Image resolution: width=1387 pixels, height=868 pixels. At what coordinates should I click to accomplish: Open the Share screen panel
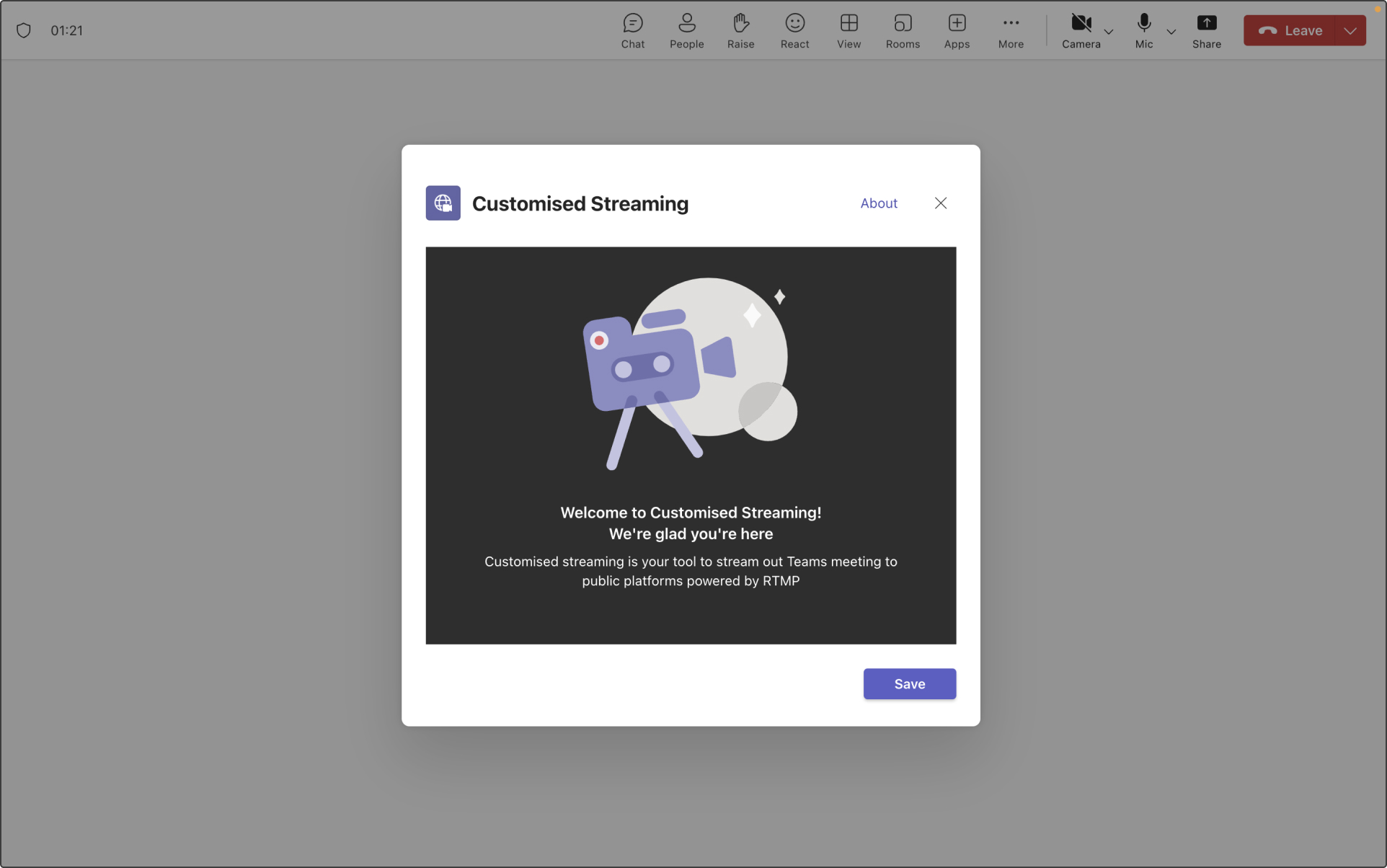coord(1207,30)
